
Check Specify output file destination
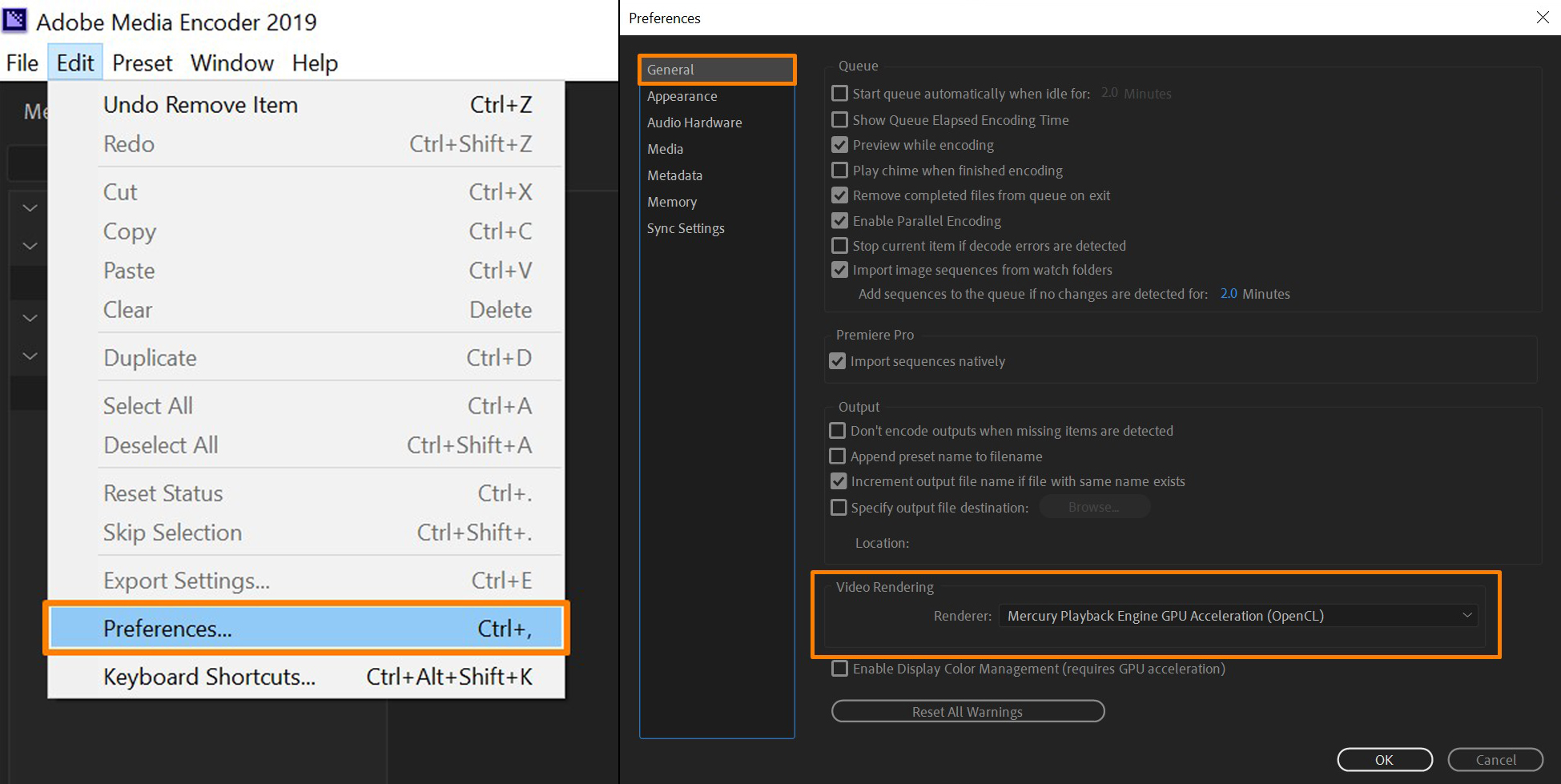pos(839,508)
